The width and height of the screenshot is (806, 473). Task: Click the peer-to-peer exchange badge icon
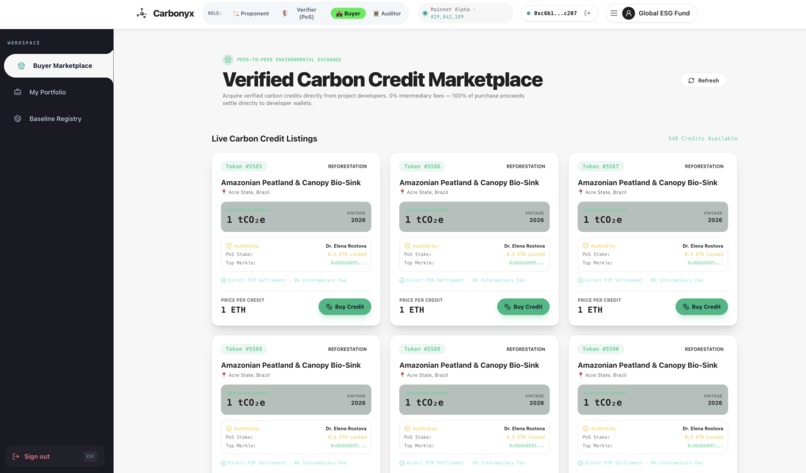coord(228,60)
